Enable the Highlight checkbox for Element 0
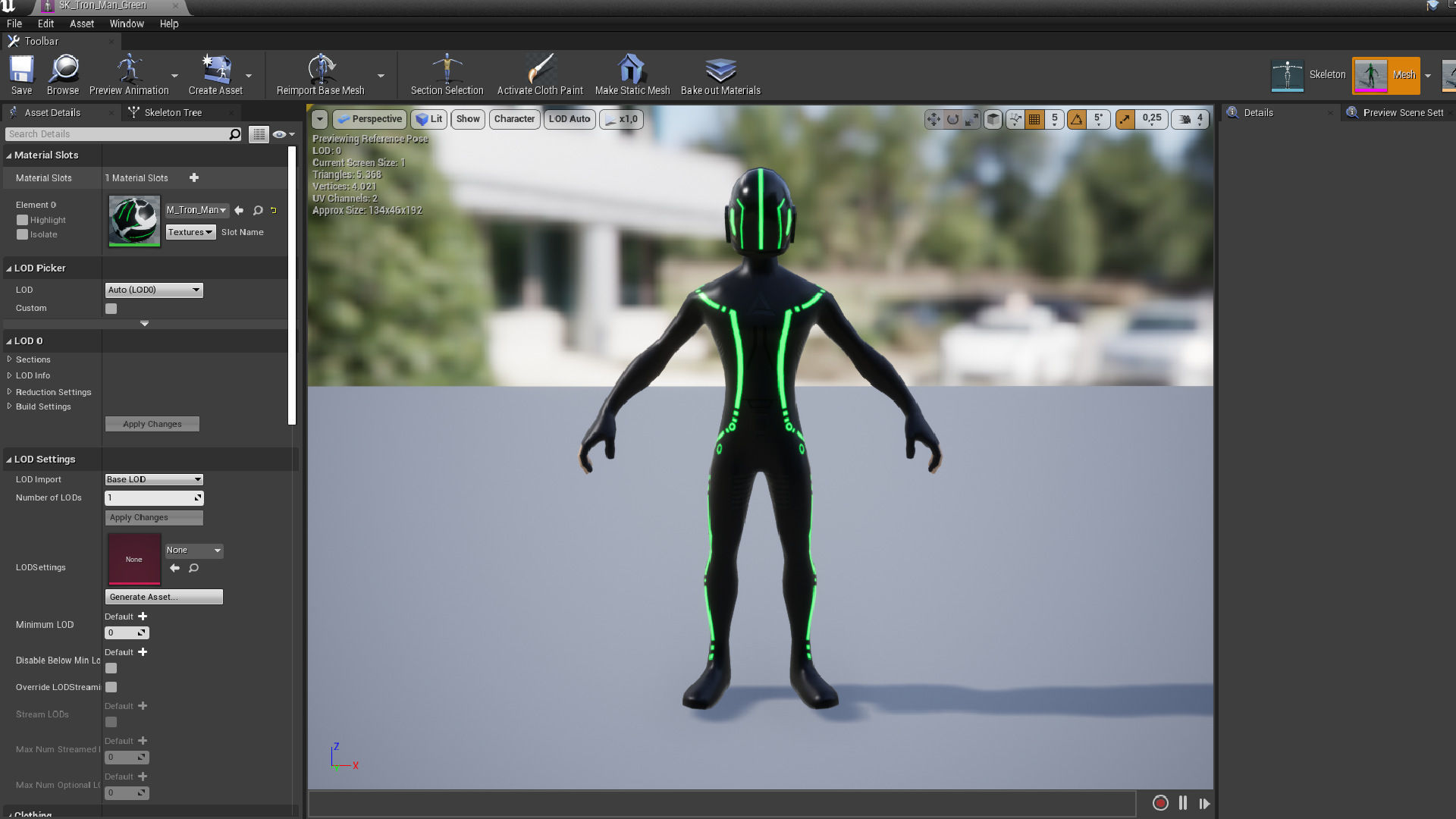This screenshot has height=819, width=1456. (23, 220)
